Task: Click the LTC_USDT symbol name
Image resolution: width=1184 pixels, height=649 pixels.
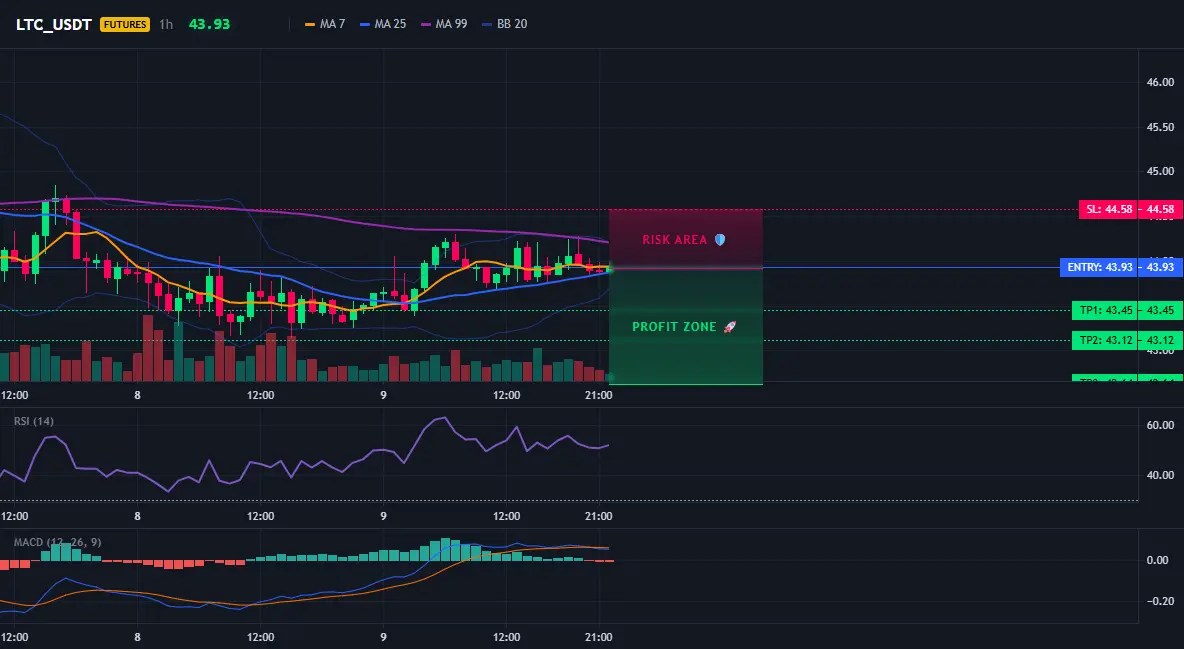Action: point(54,24)
